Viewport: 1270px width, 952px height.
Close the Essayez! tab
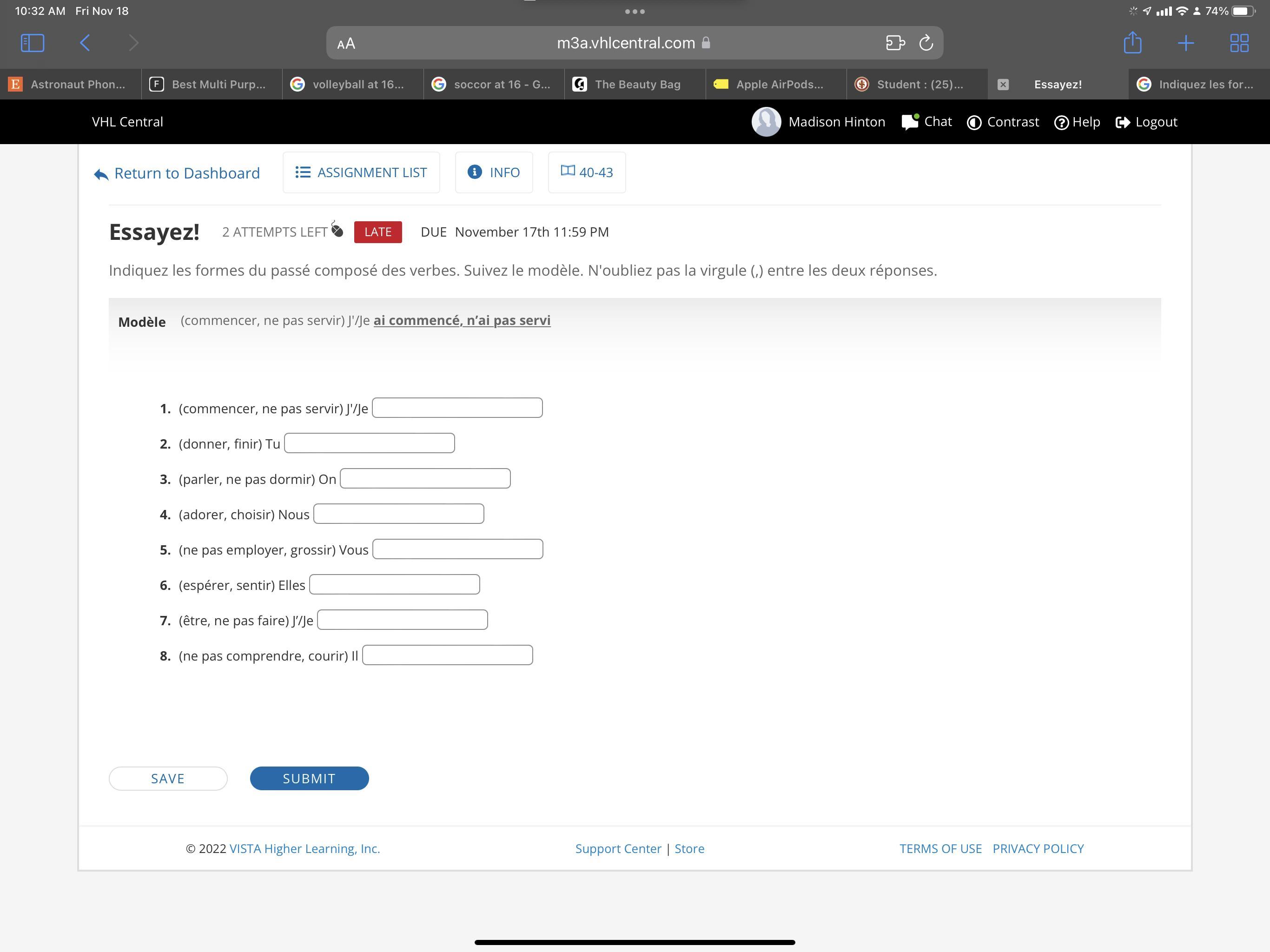(1002, 85)
